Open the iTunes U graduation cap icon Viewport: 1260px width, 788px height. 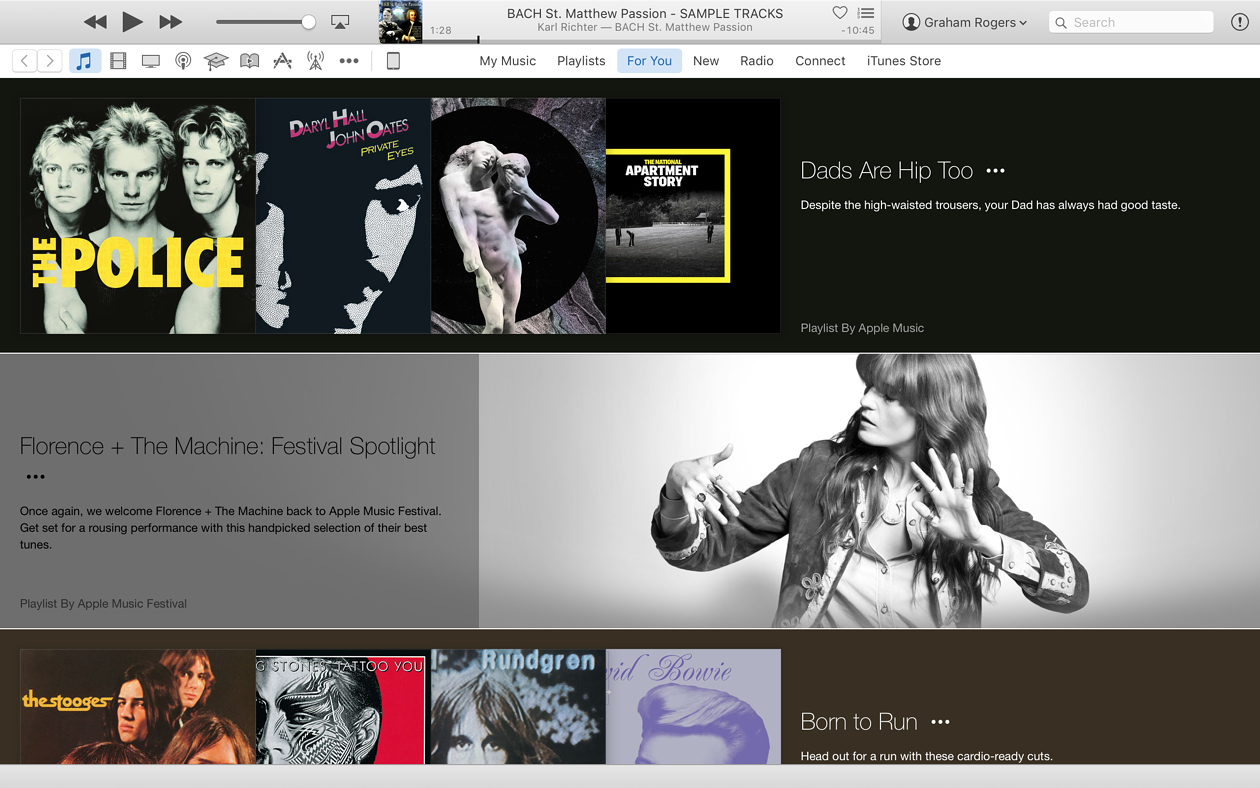tap(216, 61)
